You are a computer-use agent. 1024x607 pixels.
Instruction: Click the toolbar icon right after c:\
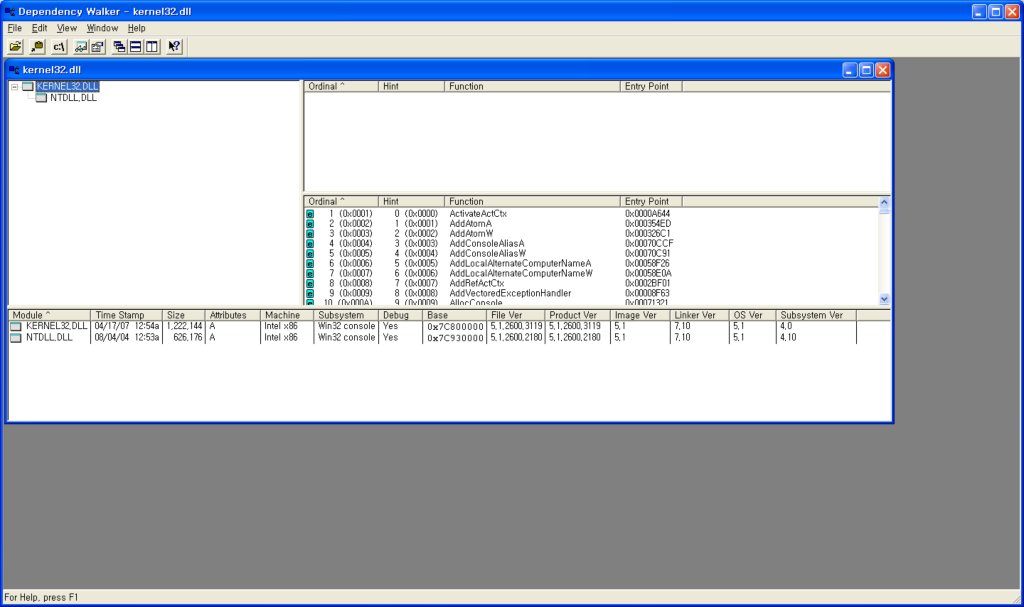tap(81, 46)
